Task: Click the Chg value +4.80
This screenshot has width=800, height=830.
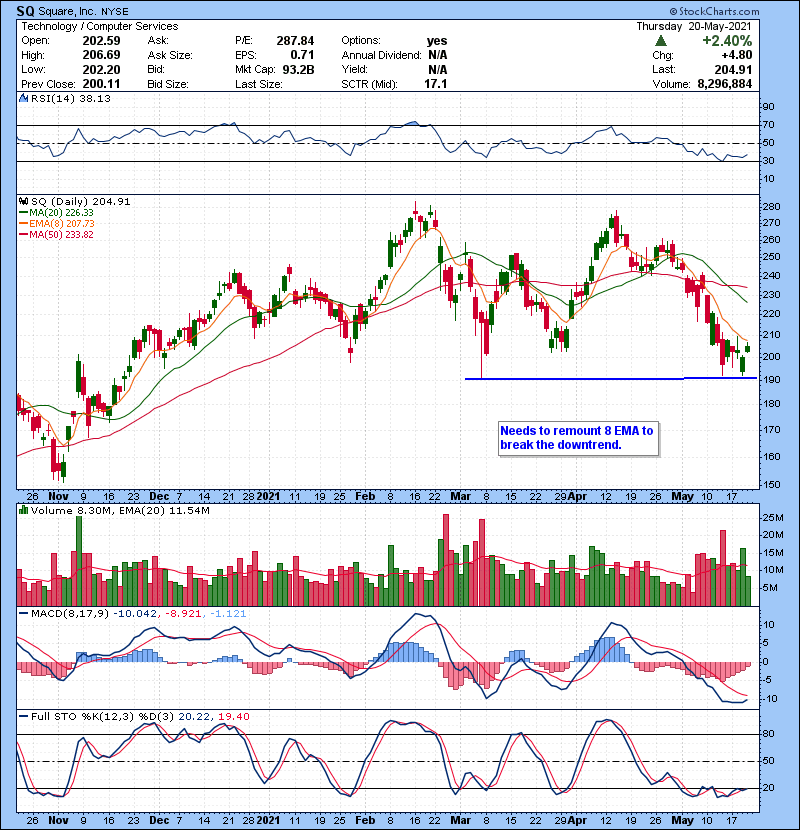Action: point(736,55)
